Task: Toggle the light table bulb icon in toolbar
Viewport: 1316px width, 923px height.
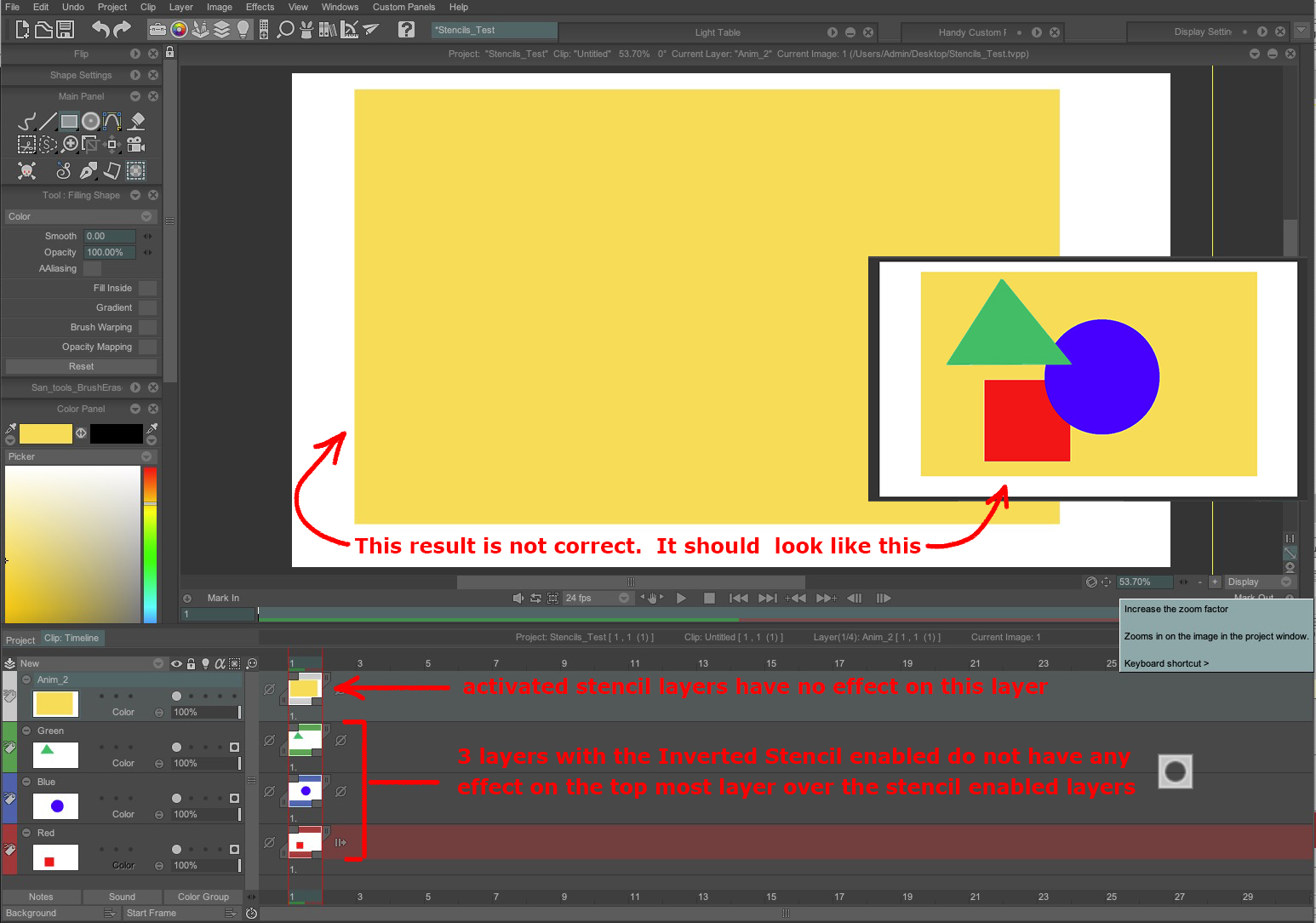Action: point(243,30)
